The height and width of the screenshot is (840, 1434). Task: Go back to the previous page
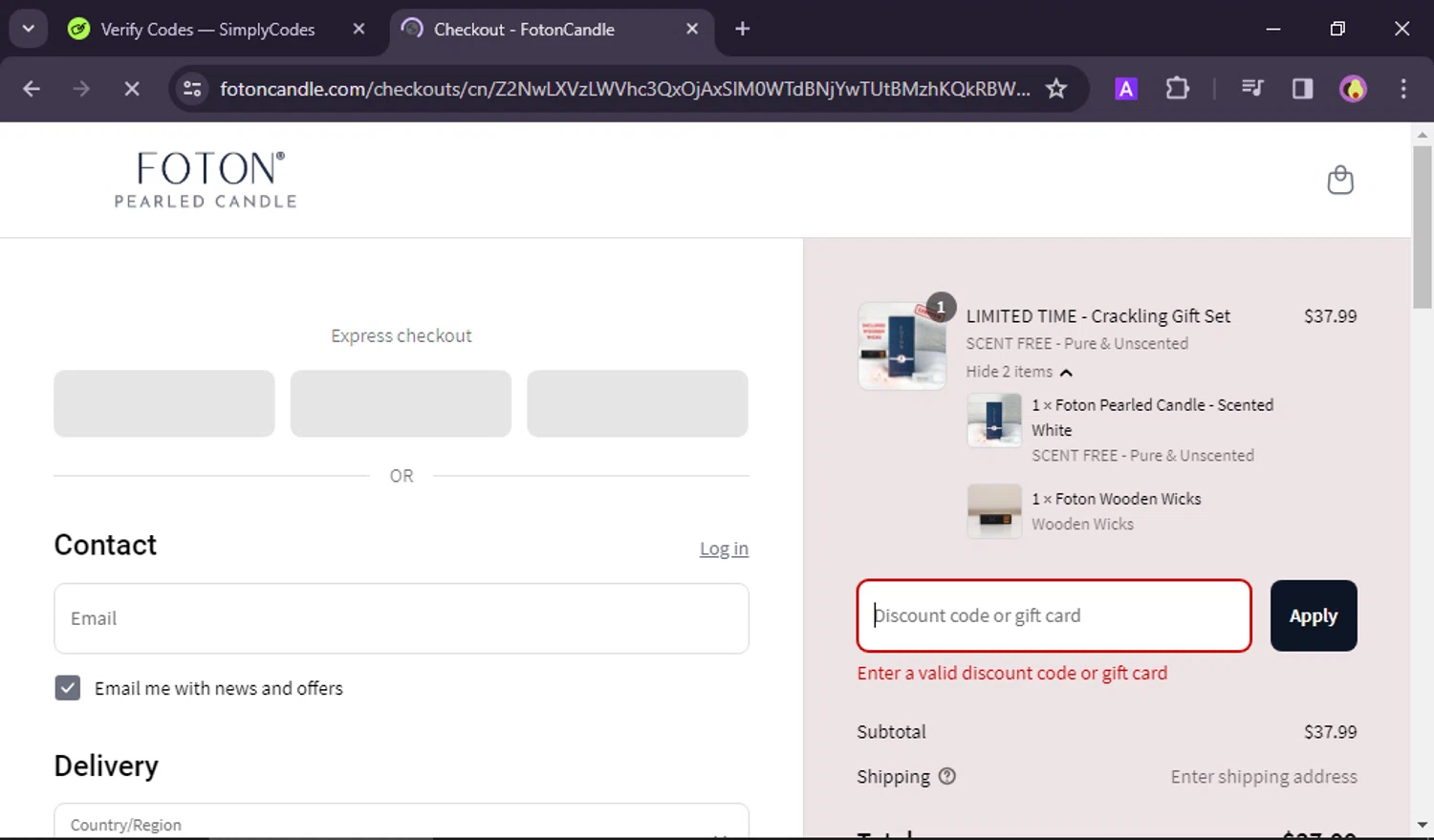(32, 89)
